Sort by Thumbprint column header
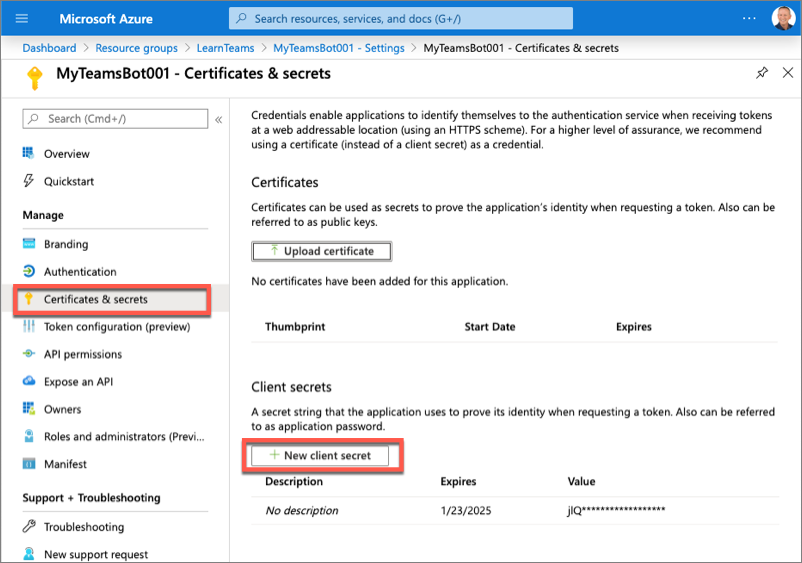 (295, 327)
